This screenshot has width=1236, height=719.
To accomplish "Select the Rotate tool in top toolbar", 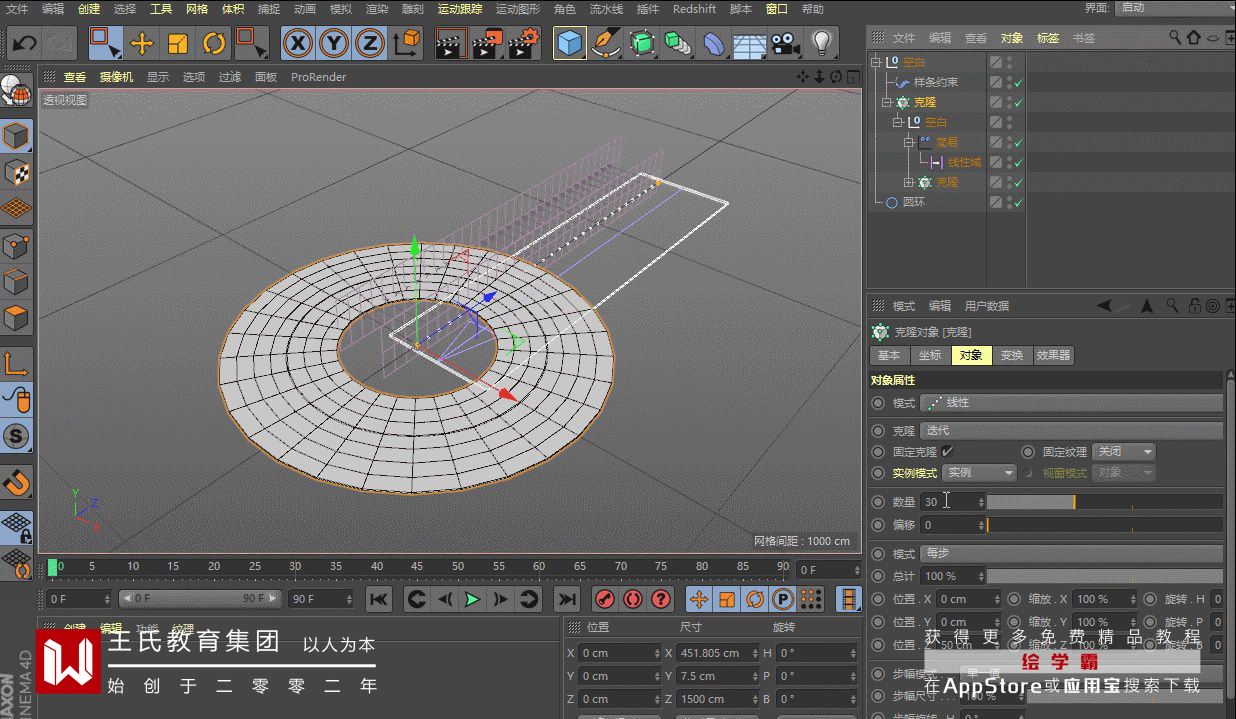I will (x=214, y=43).
